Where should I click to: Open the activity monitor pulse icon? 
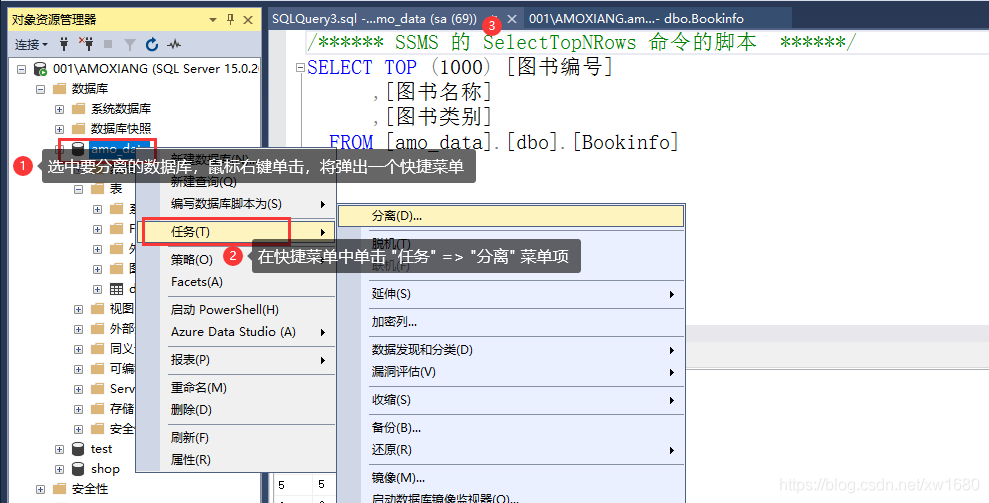click(x=174, y=44)
